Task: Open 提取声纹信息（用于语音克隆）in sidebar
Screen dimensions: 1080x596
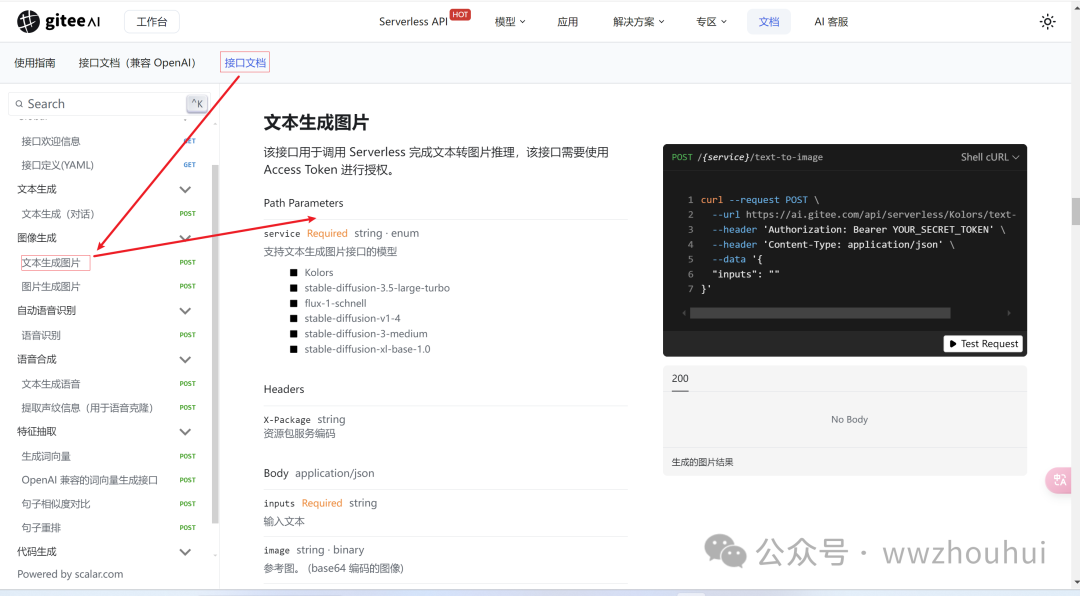Action: coord(87,408)
